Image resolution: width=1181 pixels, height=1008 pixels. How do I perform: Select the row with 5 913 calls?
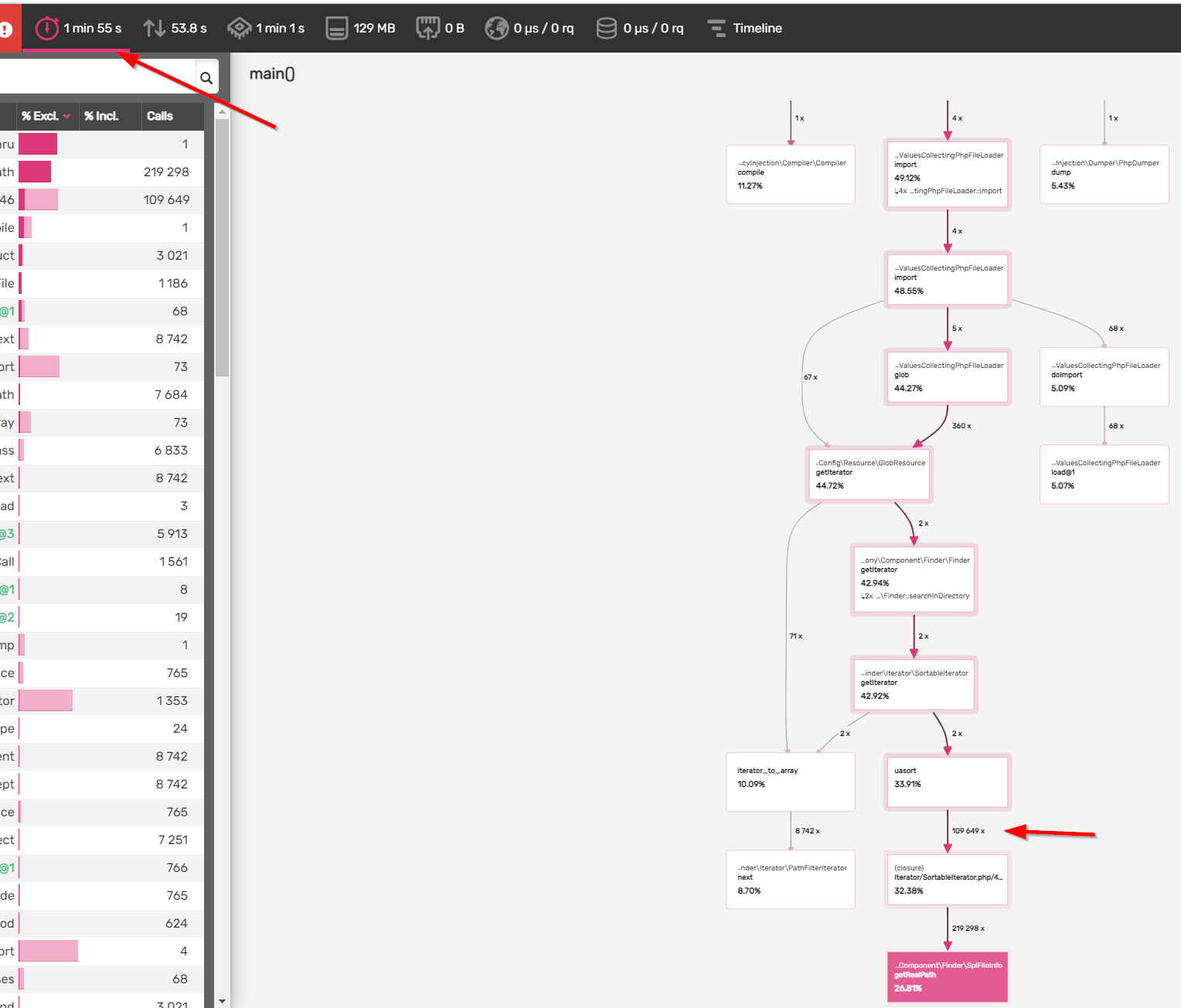[x=102, y=533]
